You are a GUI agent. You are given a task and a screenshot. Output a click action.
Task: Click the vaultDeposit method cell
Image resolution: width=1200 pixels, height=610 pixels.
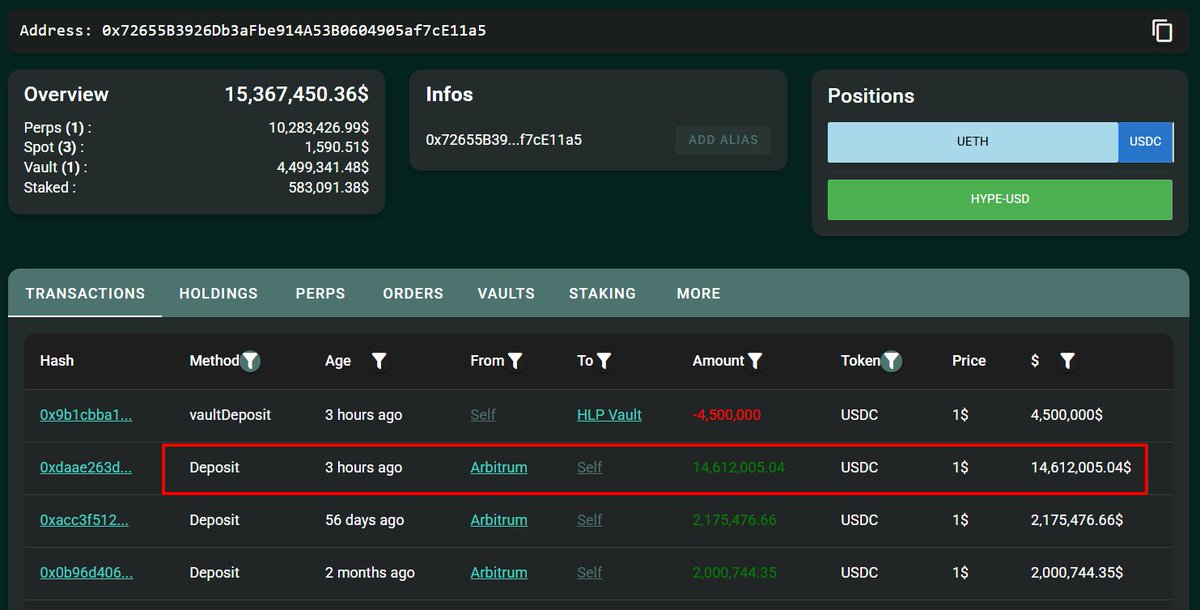[230, 415]
